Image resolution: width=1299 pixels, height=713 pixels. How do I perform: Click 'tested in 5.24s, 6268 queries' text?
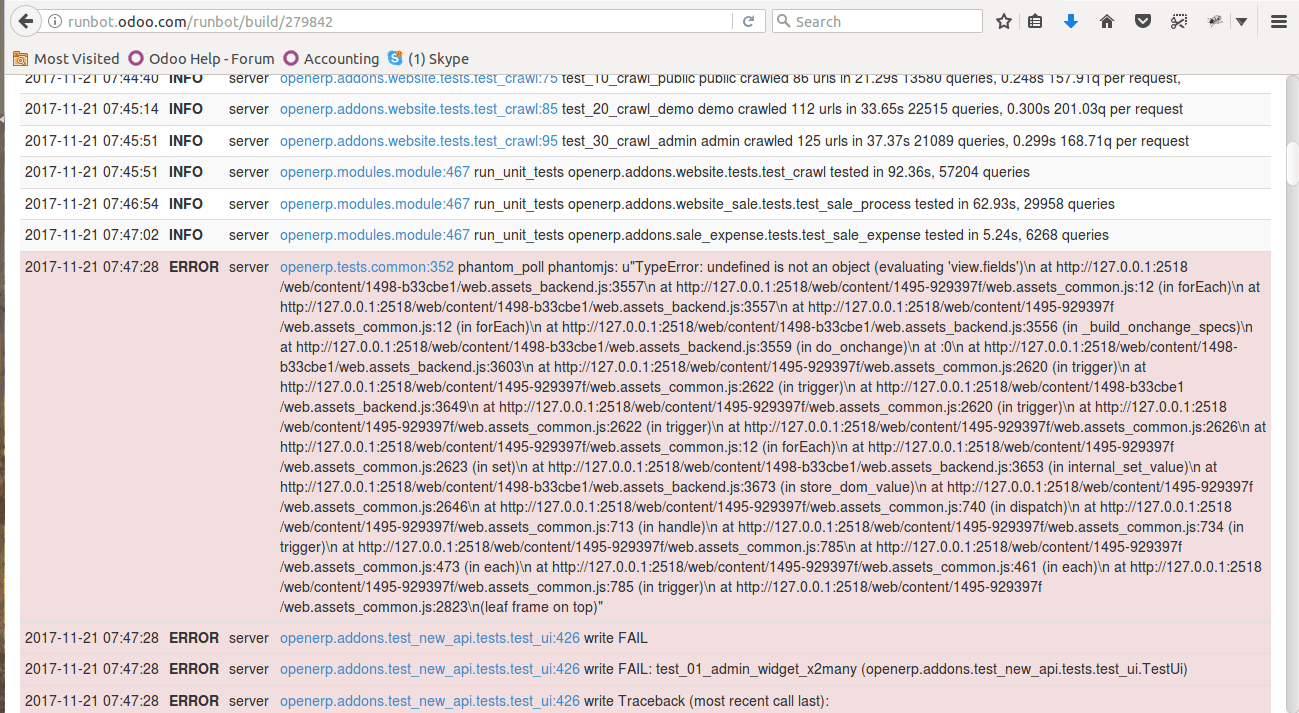coord(1017,235)
